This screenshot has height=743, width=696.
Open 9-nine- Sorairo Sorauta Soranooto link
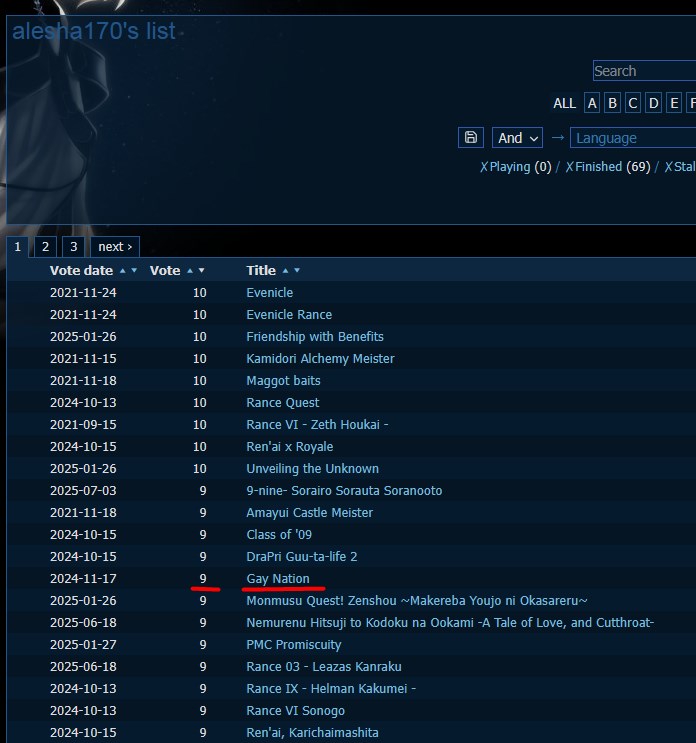[344, 490]
